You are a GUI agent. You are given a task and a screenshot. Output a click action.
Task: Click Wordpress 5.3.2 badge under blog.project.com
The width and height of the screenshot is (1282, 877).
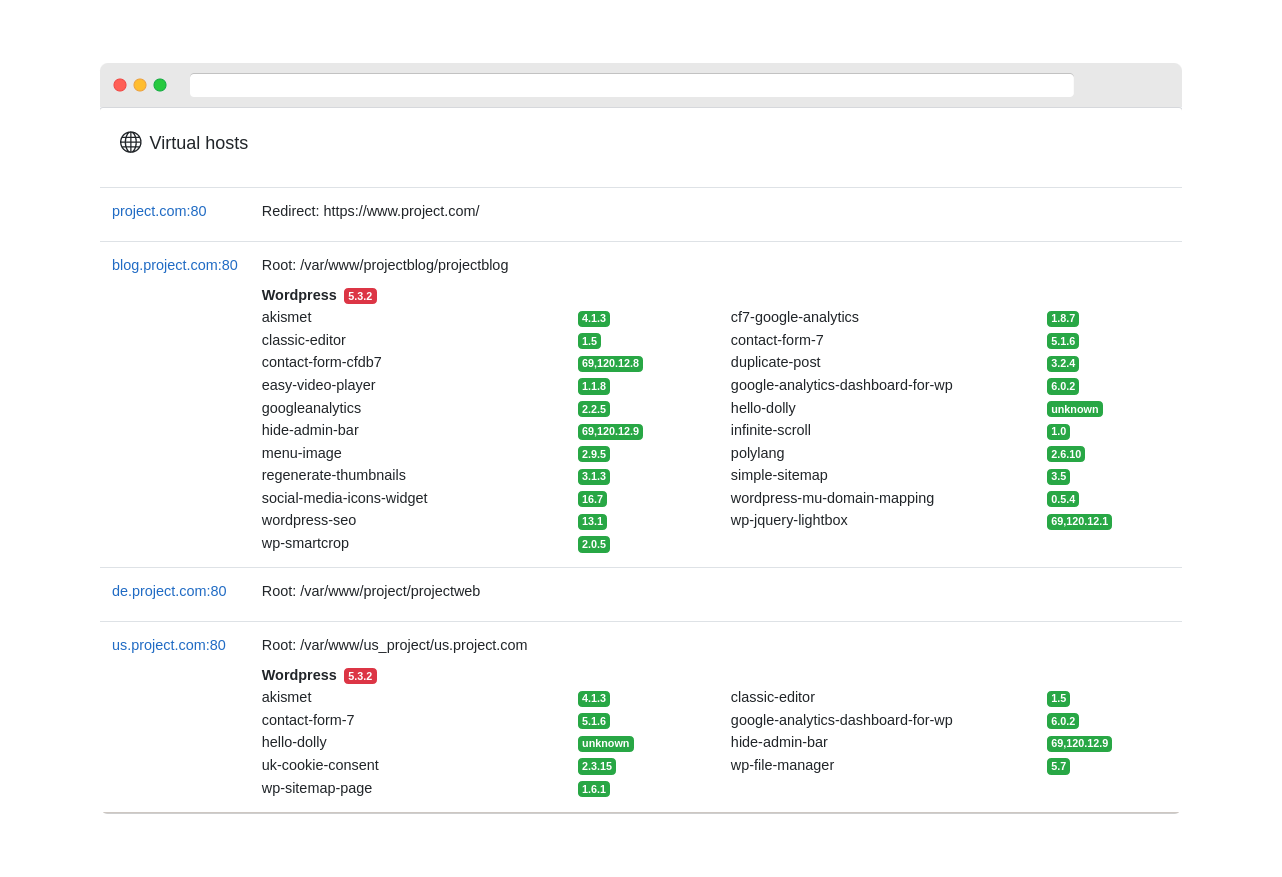(360, 296)
